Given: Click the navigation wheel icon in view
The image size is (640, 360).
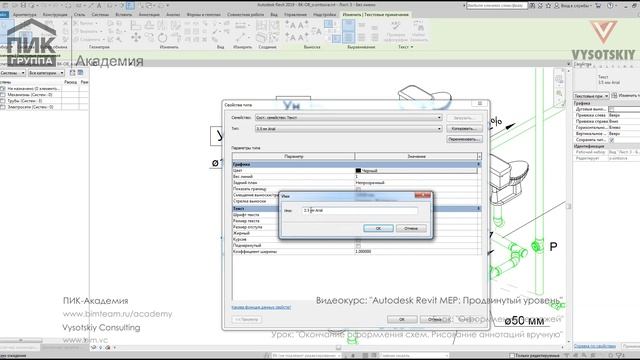Looking at the screenshot, I should (559, 78).
